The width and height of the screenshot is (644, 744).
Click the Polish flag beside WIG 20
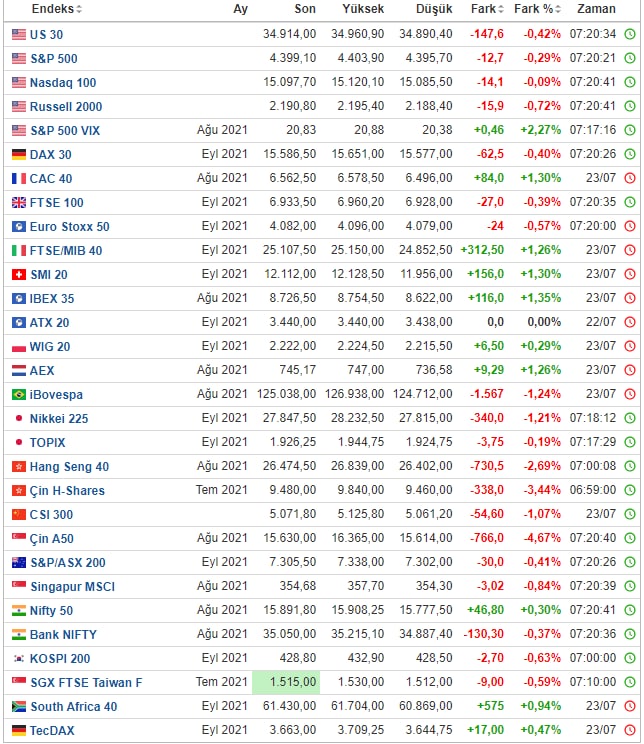pyautogui.click(x=19, y=347)
